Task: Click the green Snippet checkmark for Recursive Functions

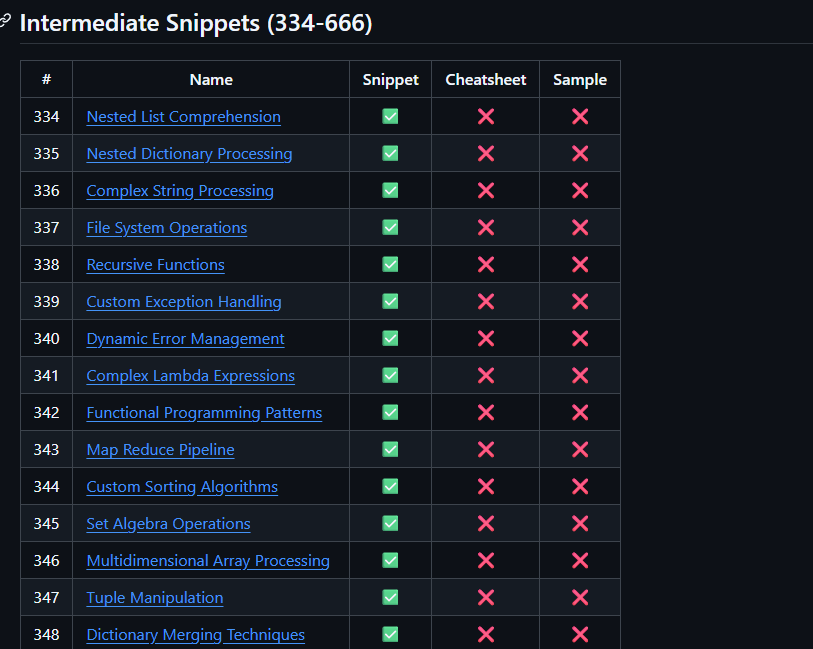Action: [390, 264]
